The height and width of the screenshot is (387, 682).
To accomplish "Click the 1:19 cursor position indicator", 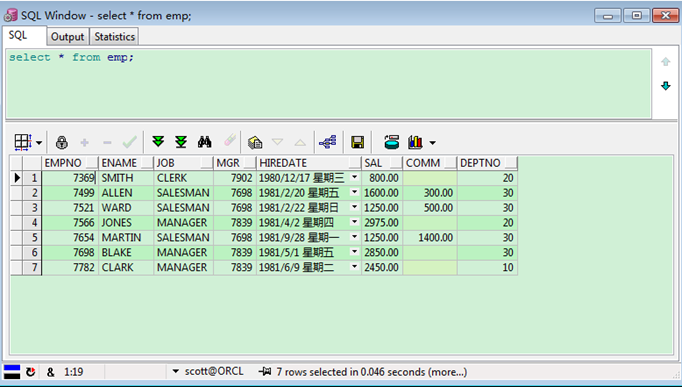I will [x=74, y=372].
